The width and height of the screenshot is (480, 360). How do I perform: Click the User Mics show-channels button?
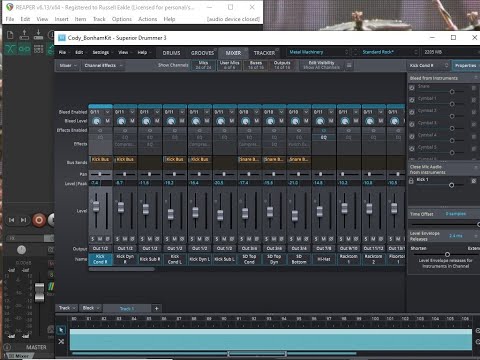click(x=230, y=65)
